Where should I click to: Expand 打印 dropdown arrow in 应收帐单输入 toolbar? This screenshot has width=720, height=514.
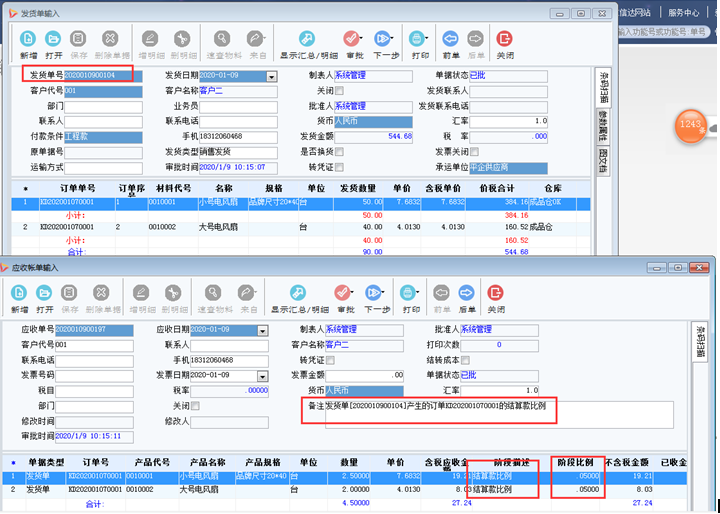tap(418, 292)
